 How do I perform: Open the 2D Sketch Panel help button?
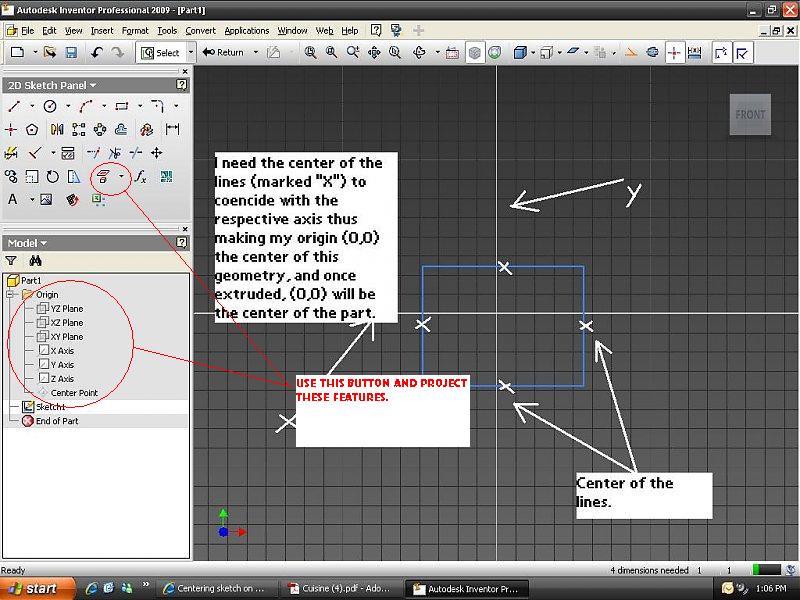(182, 85)
